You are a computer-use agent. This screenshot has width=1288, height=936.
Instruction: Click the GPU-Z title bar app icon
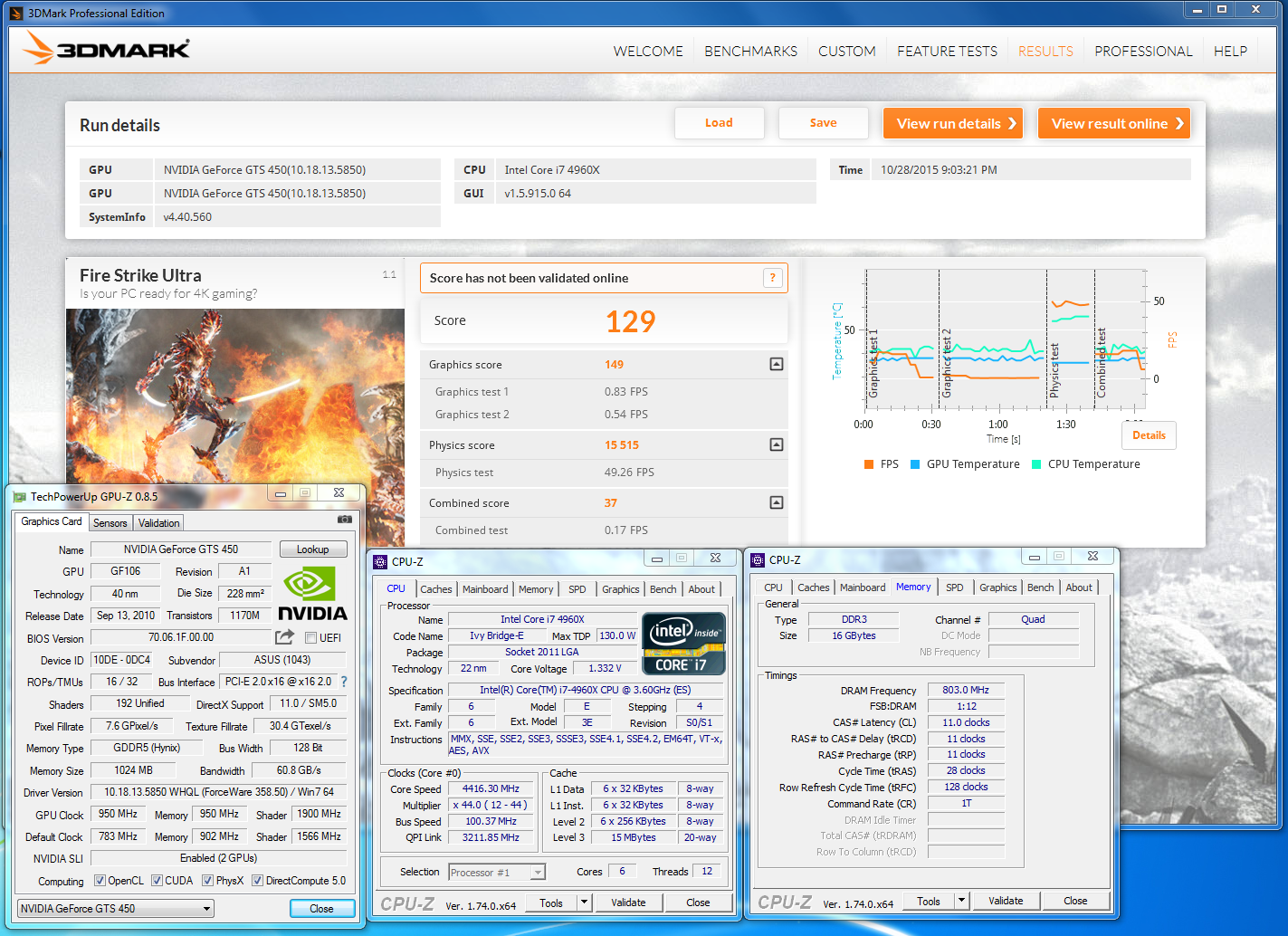(x=19, y=496)
